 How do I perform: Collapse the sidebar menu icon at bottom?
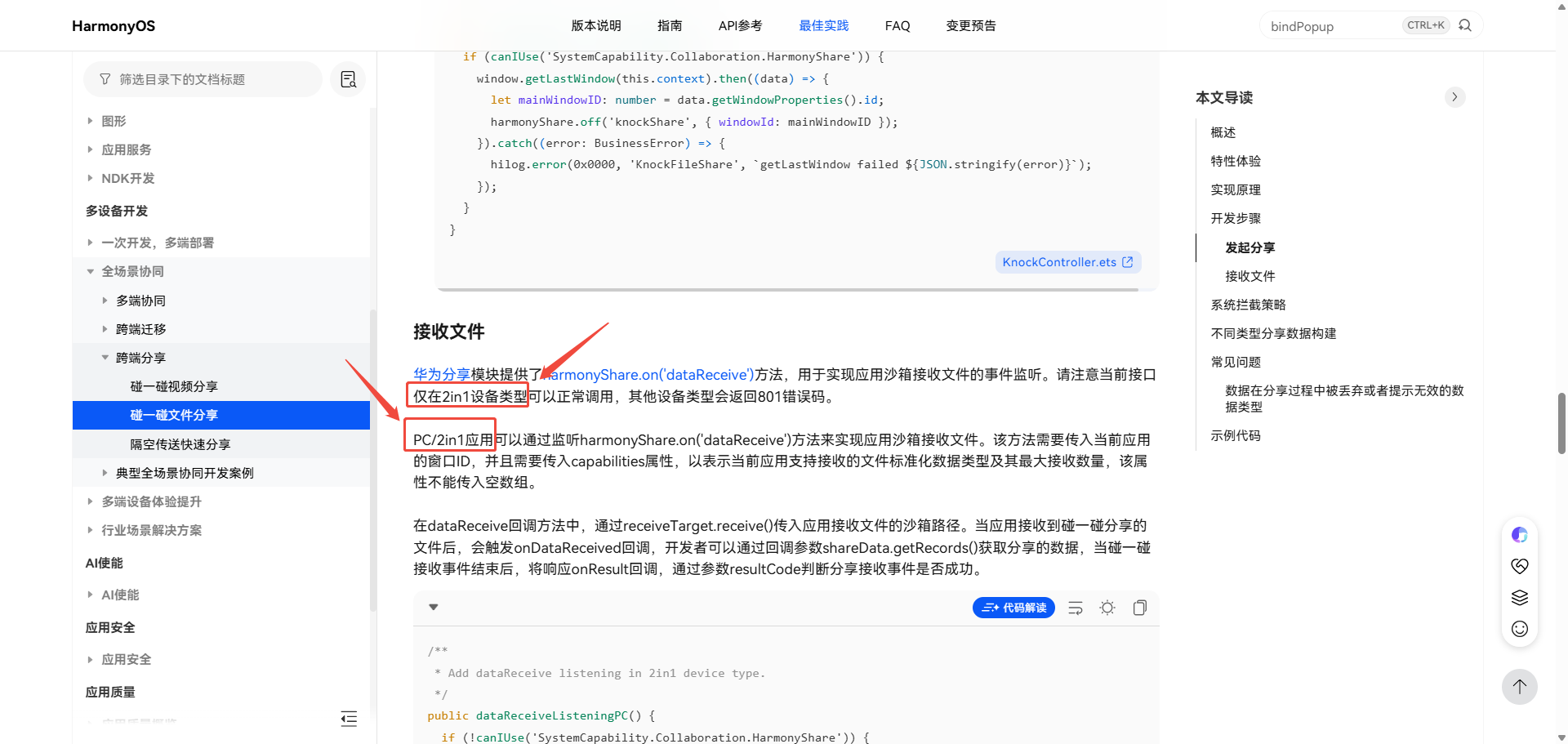tap(349, 719)
